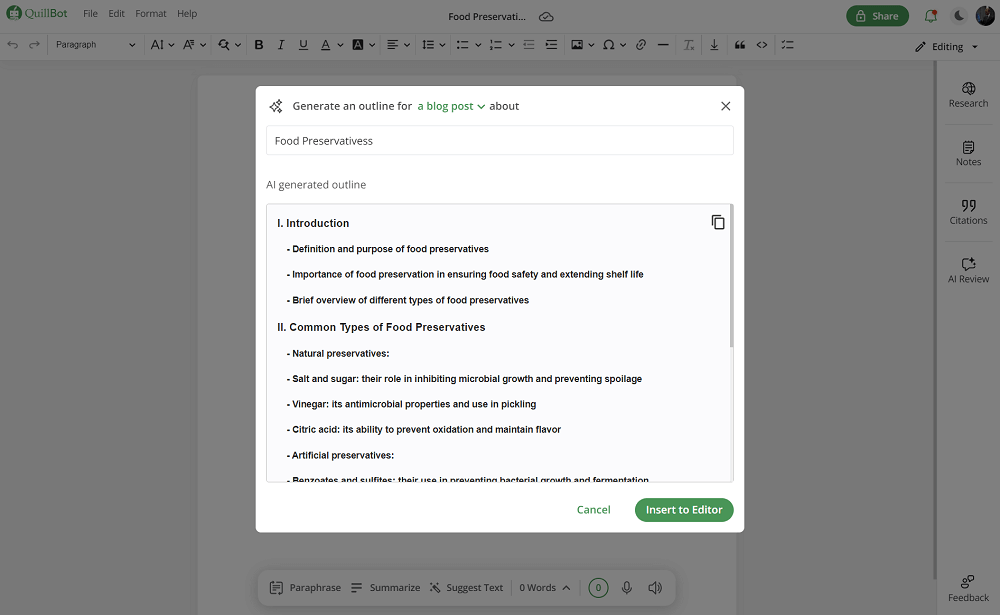Toggle bold formatting

259,45
